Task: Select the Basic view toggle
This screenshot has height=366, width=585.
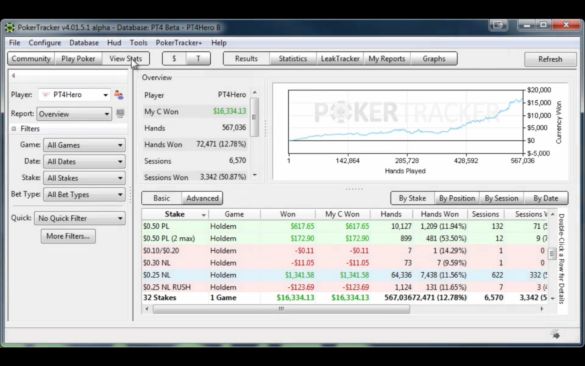Action: tap(162, 198)
